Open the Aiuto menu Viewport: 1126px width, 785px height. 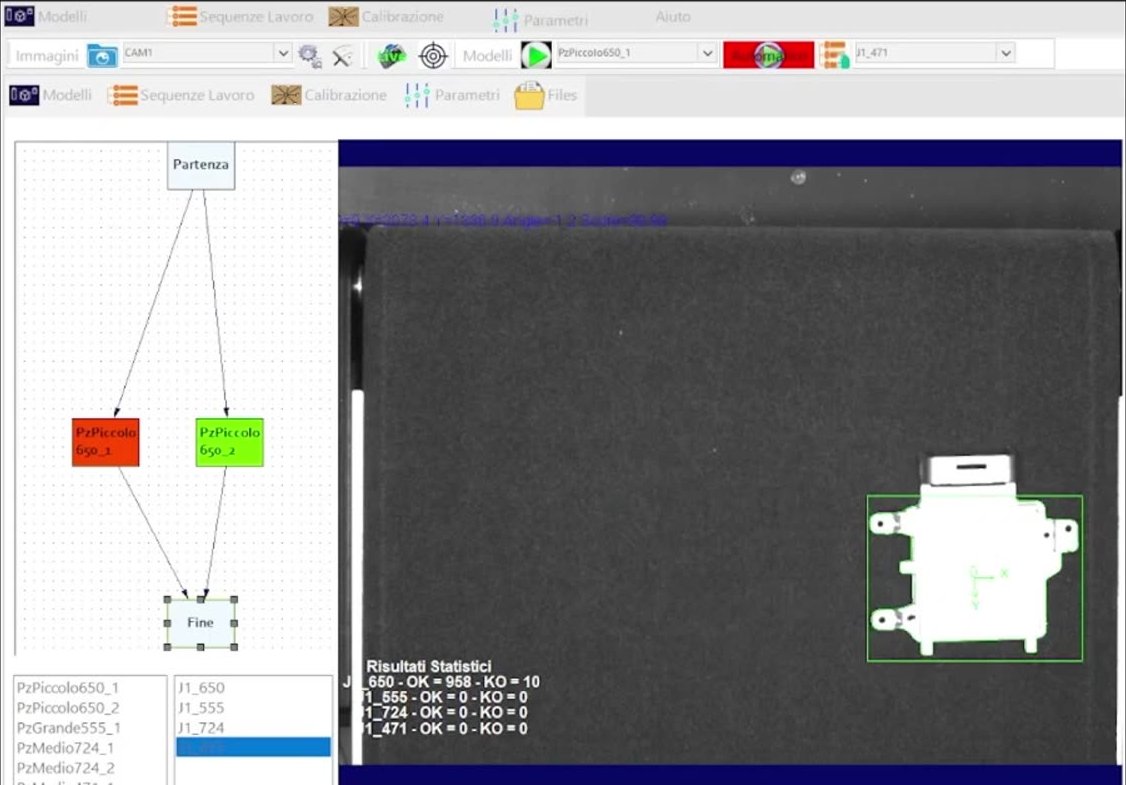coord(673,17)
